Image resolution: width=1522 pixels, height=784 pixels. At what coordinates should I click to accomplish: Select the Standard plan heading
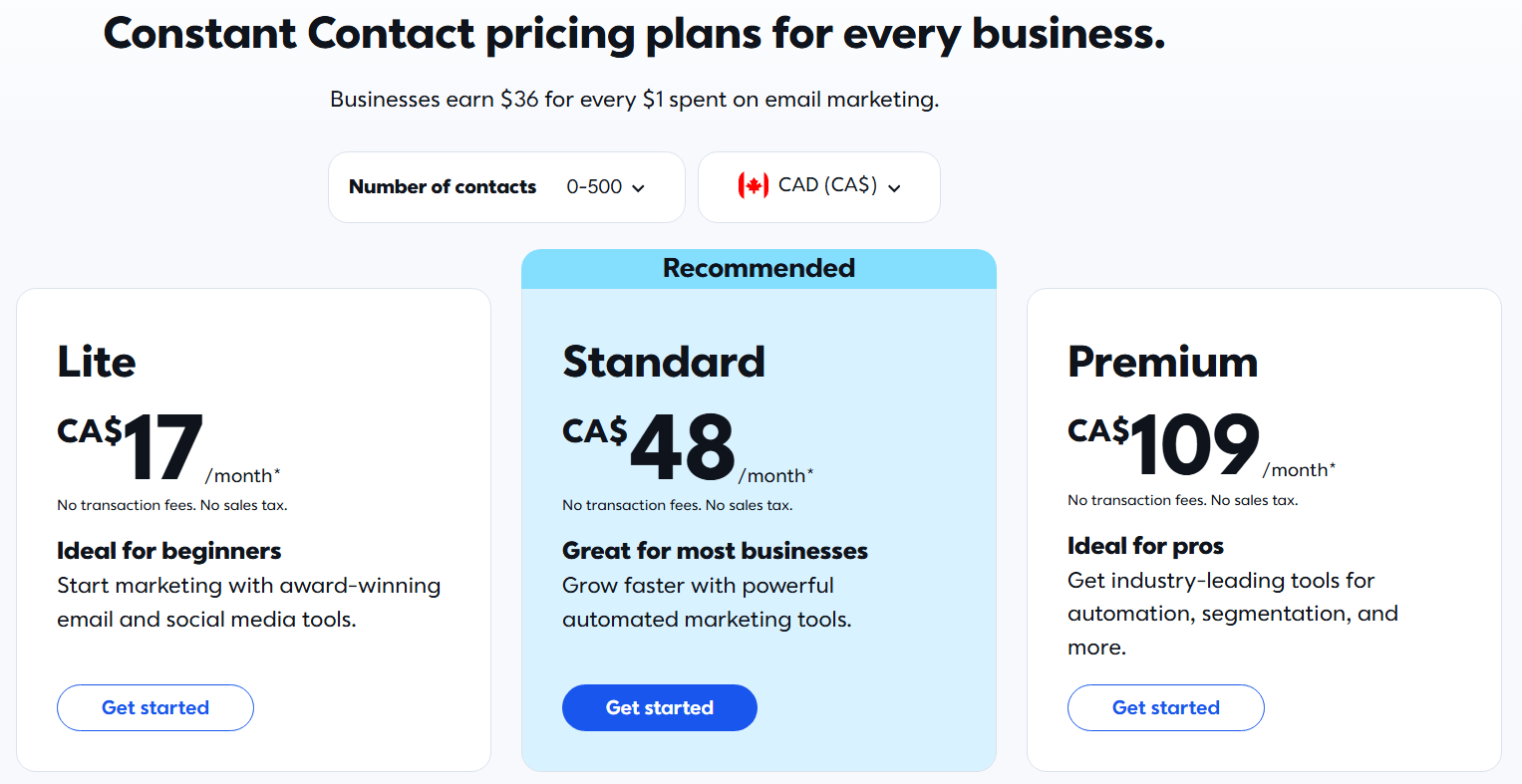pyautogui.click(x=664, y=362)
